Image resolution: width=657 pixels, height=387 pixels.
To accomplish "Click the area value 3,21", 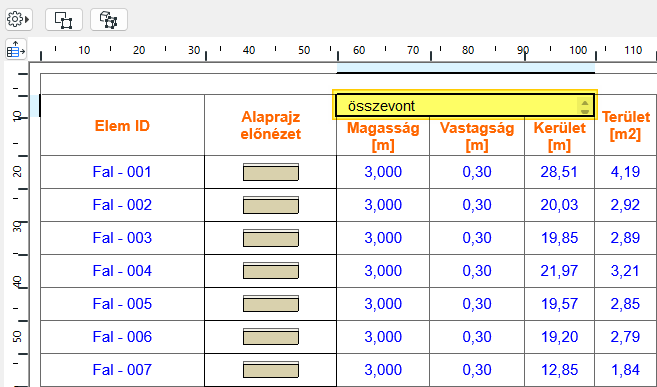I will click(625, 271).
